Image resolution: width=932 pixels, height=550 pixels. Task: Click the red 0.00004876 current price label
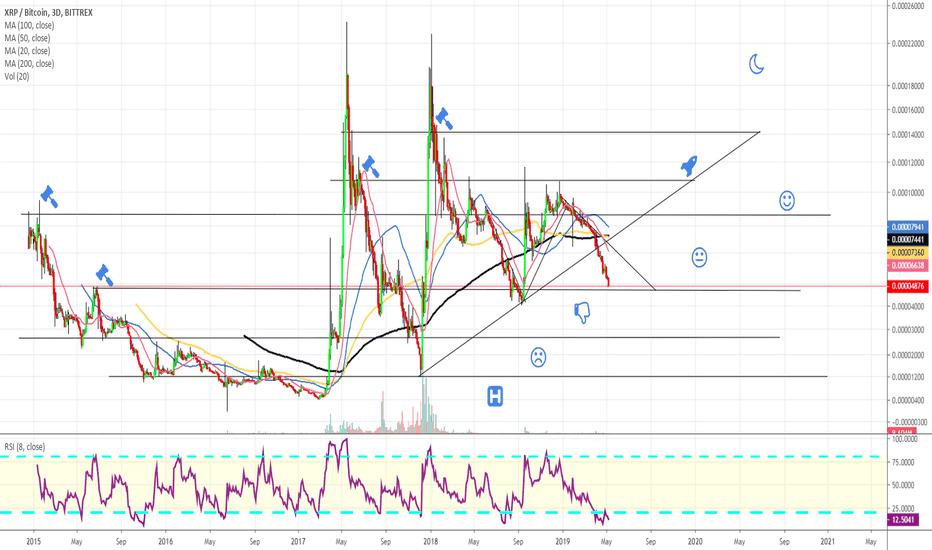click(x=907, y=287)
